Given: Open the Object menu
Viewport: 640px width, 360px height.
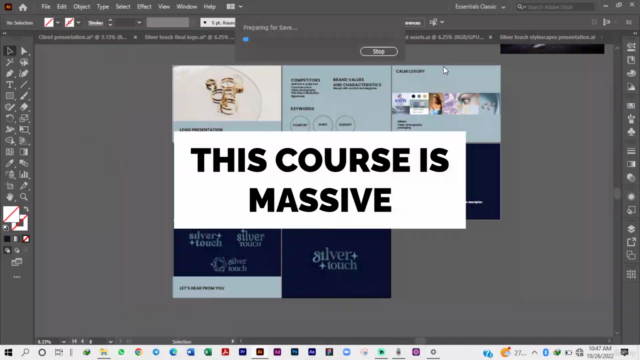Looking at the screenshot, I should point(82,7).
